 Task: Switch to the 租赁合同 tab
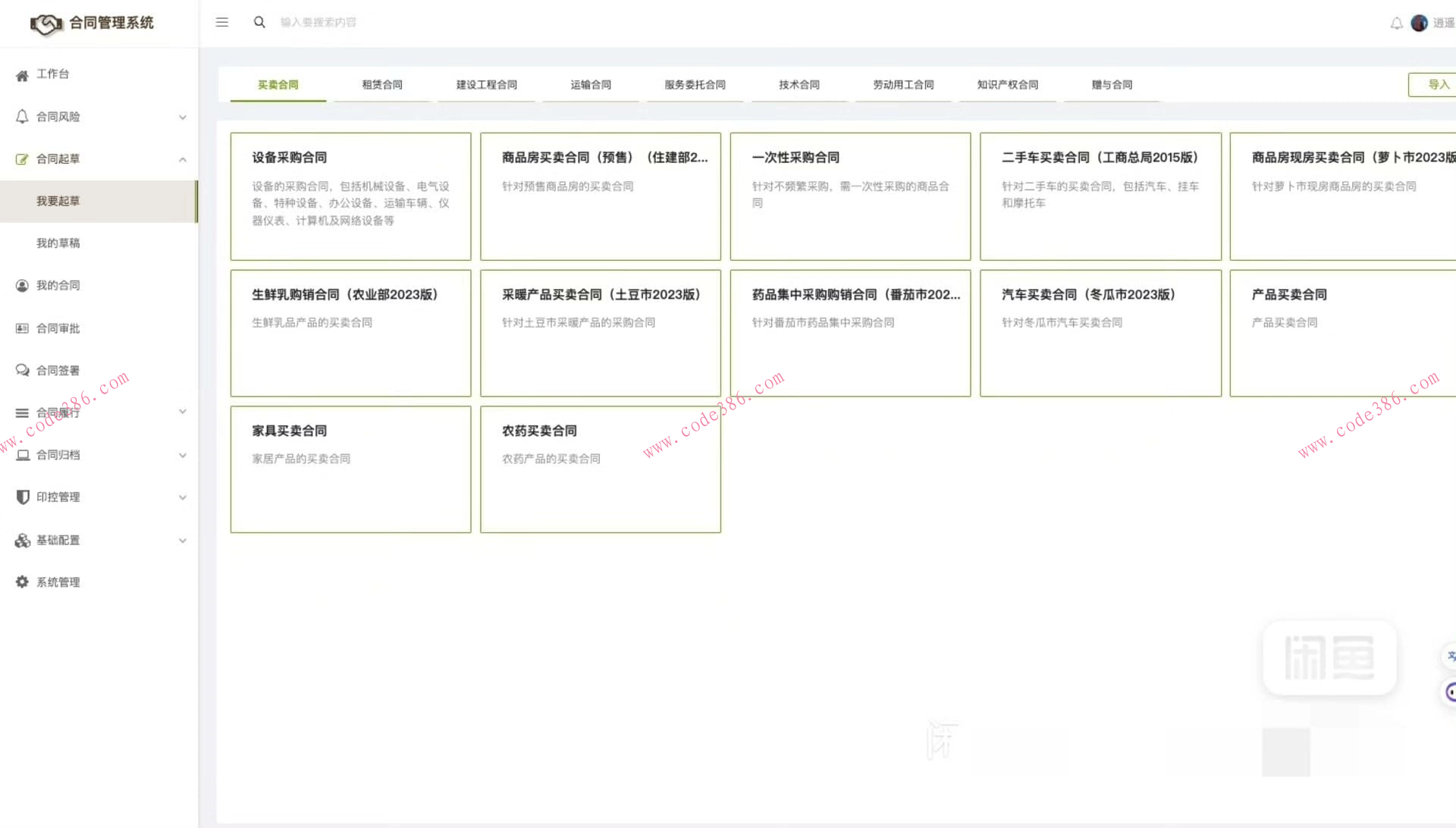(381, 84)
